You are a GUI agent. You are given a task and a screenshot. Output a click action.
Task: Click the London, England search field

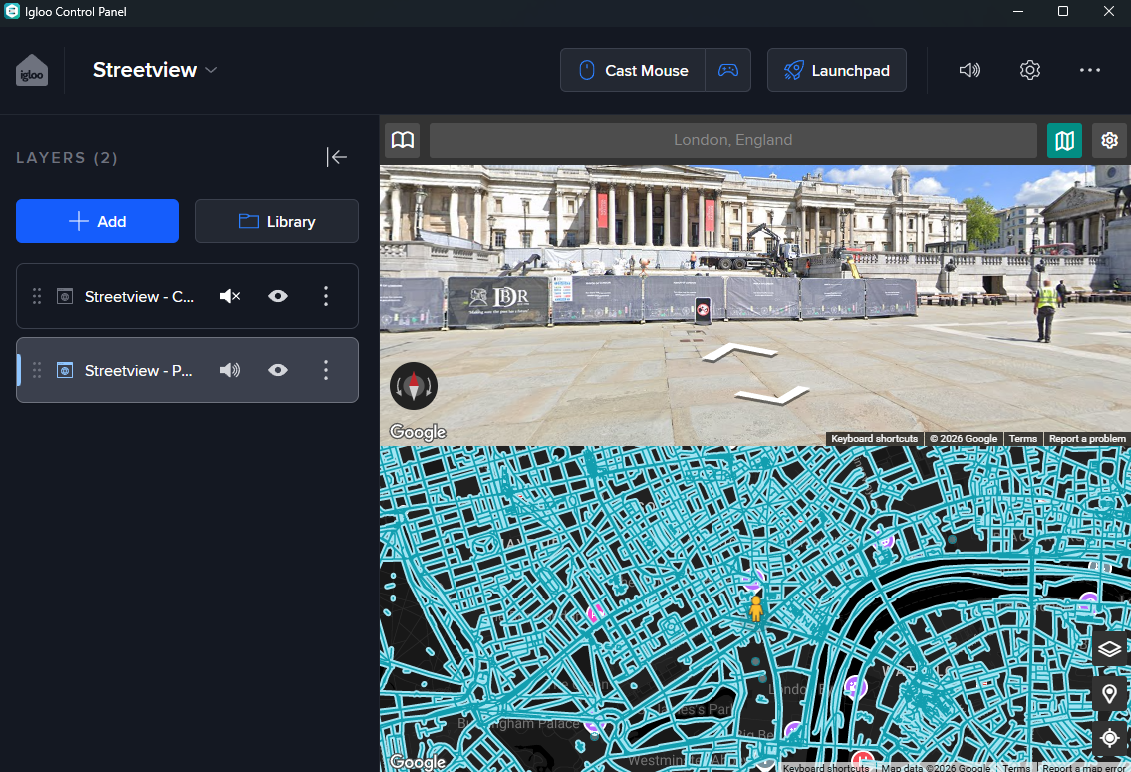[x=733, y=140]
